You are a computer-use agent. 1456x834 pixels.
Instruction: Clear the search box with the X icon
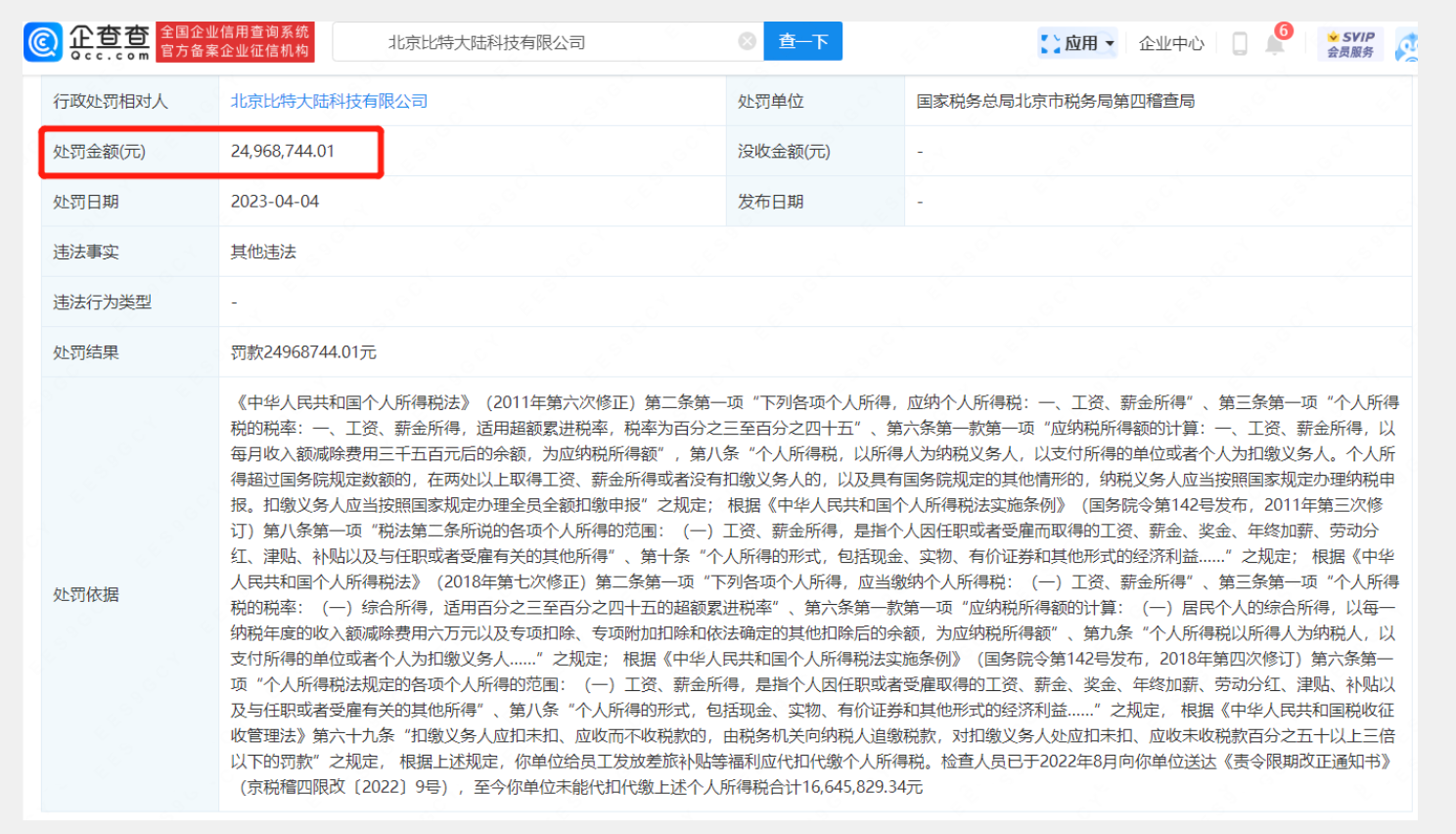point(748,41)
